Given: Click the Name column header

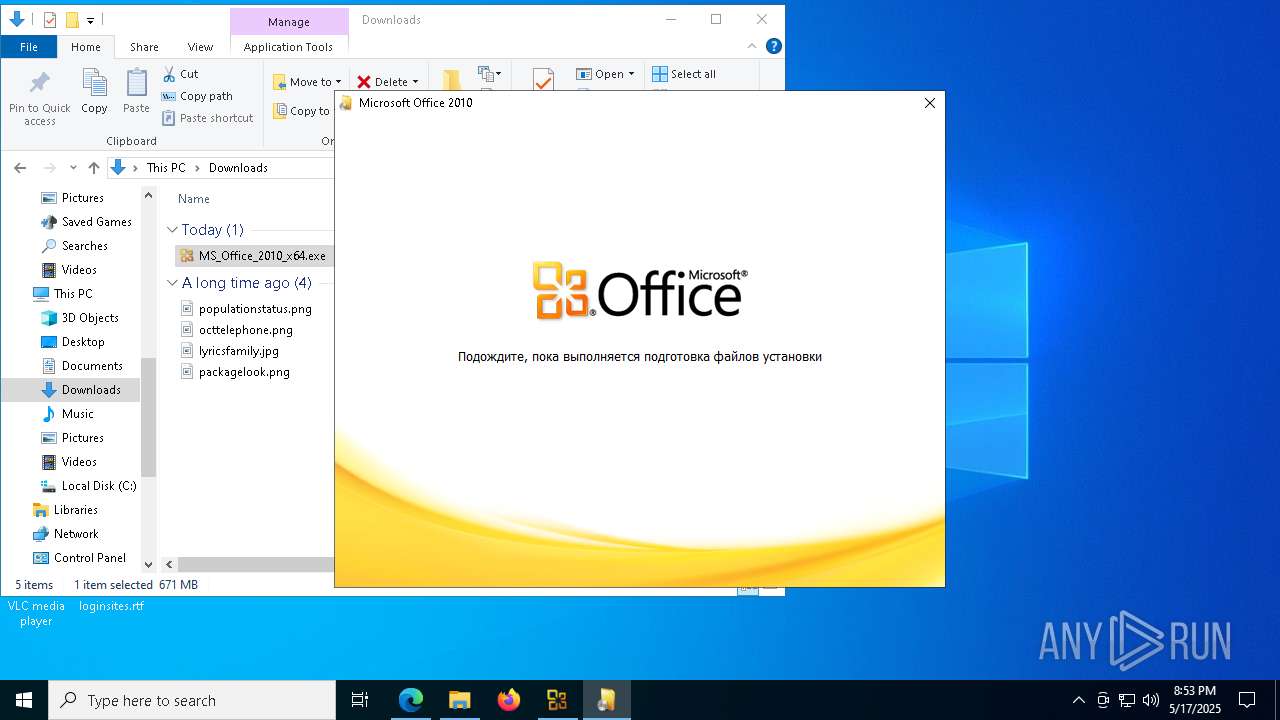Looking at the screenshot, I should coord(194,199).
